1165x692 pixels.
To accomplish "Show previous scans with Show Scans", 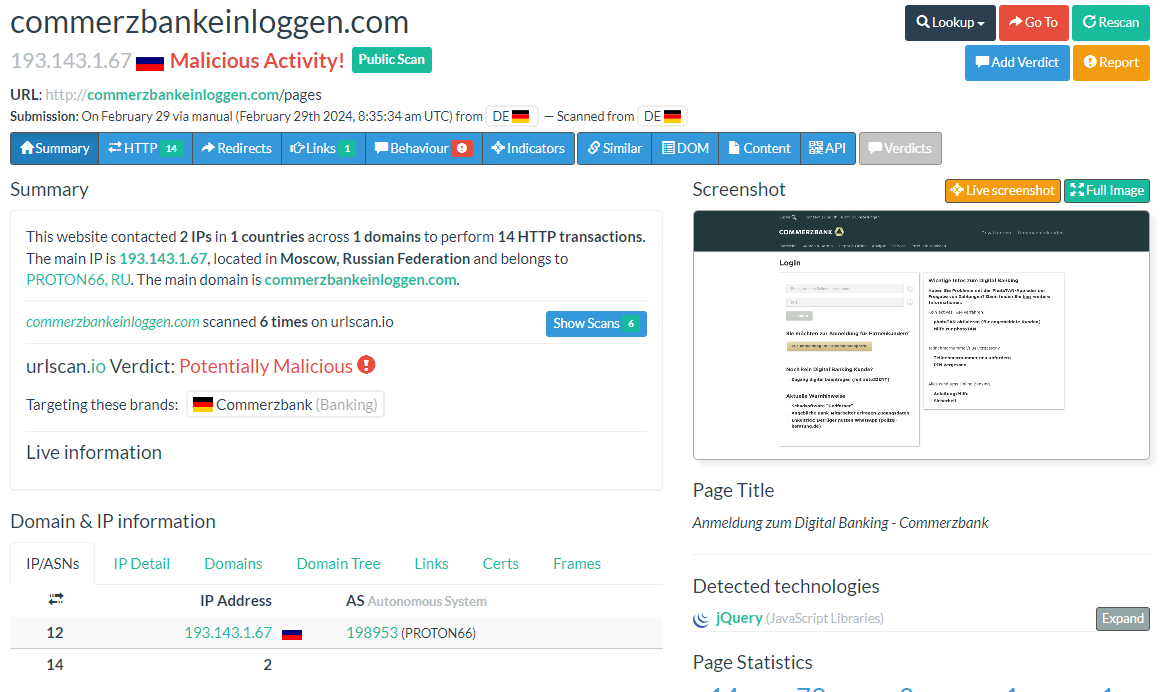I will tap(596, 323).
